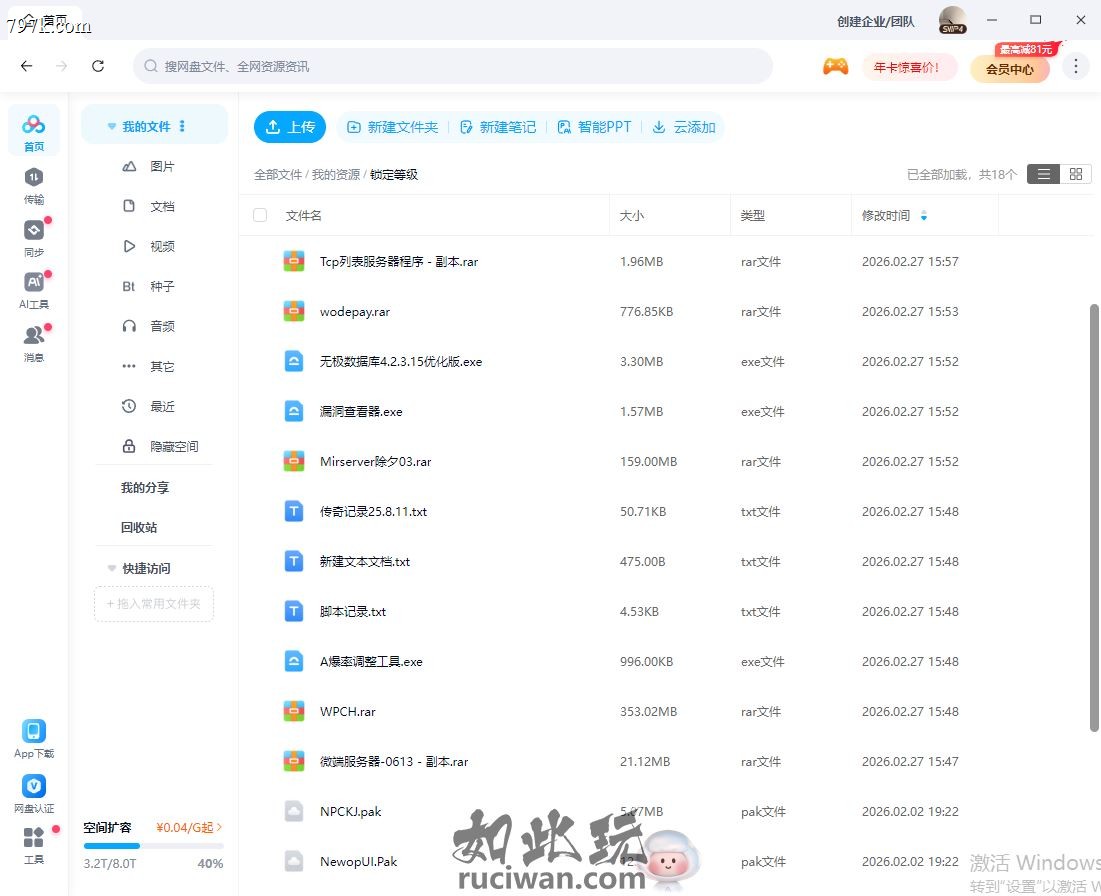Image resolution: width=1101 pixels, height=896 pixels.
Task: Click 智能PPT button
Action: [x=594, y=127]
